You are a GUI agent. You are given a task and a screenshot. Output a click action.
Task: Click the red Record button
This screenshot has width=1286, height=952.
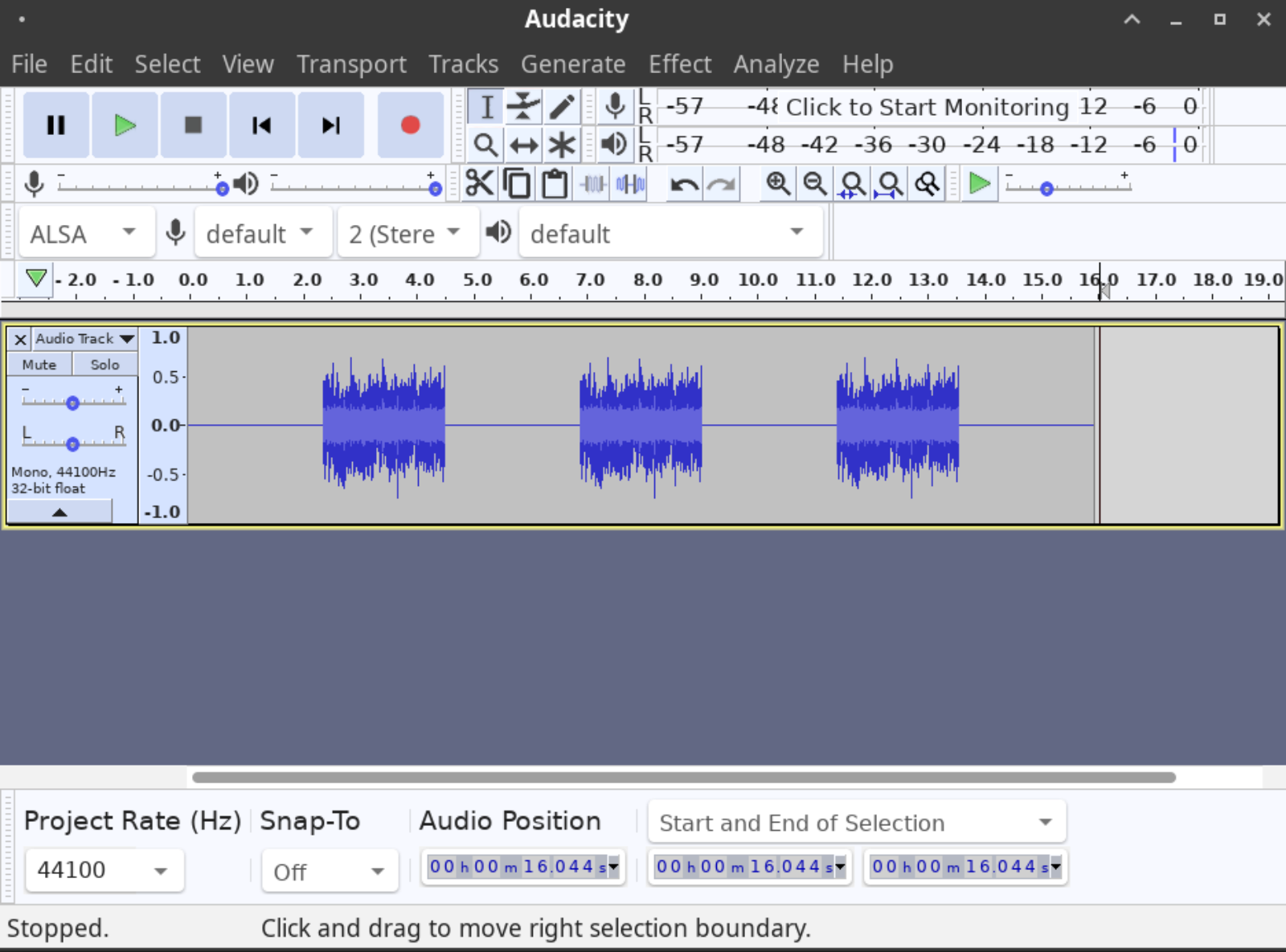[x=410, y=125]
